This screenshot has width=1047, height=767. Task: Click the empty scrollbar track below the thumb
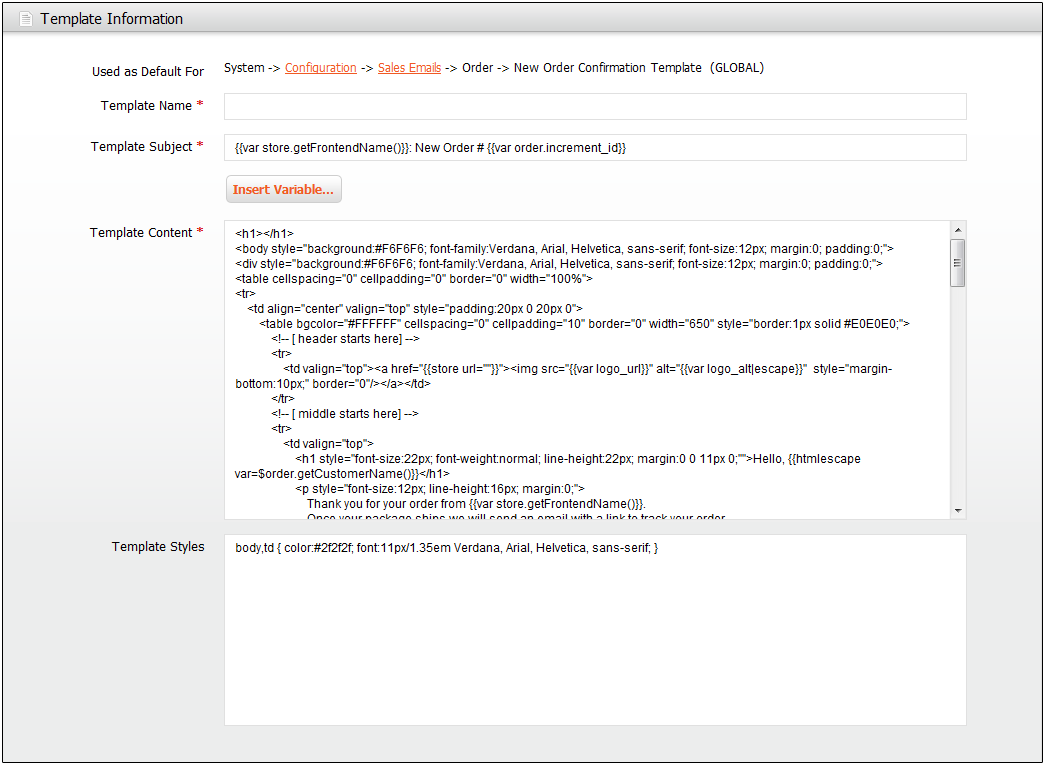coord(957,400)
